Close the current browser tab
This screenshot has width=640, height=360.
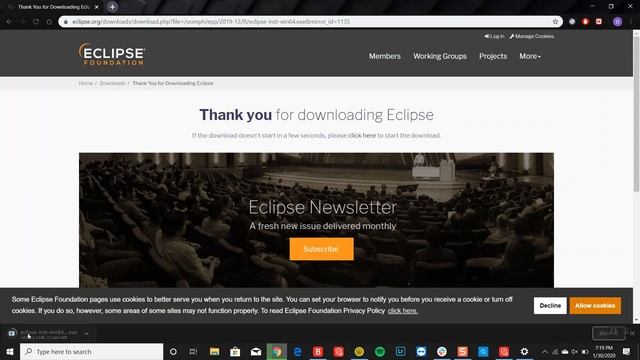(x=96, y=7)
